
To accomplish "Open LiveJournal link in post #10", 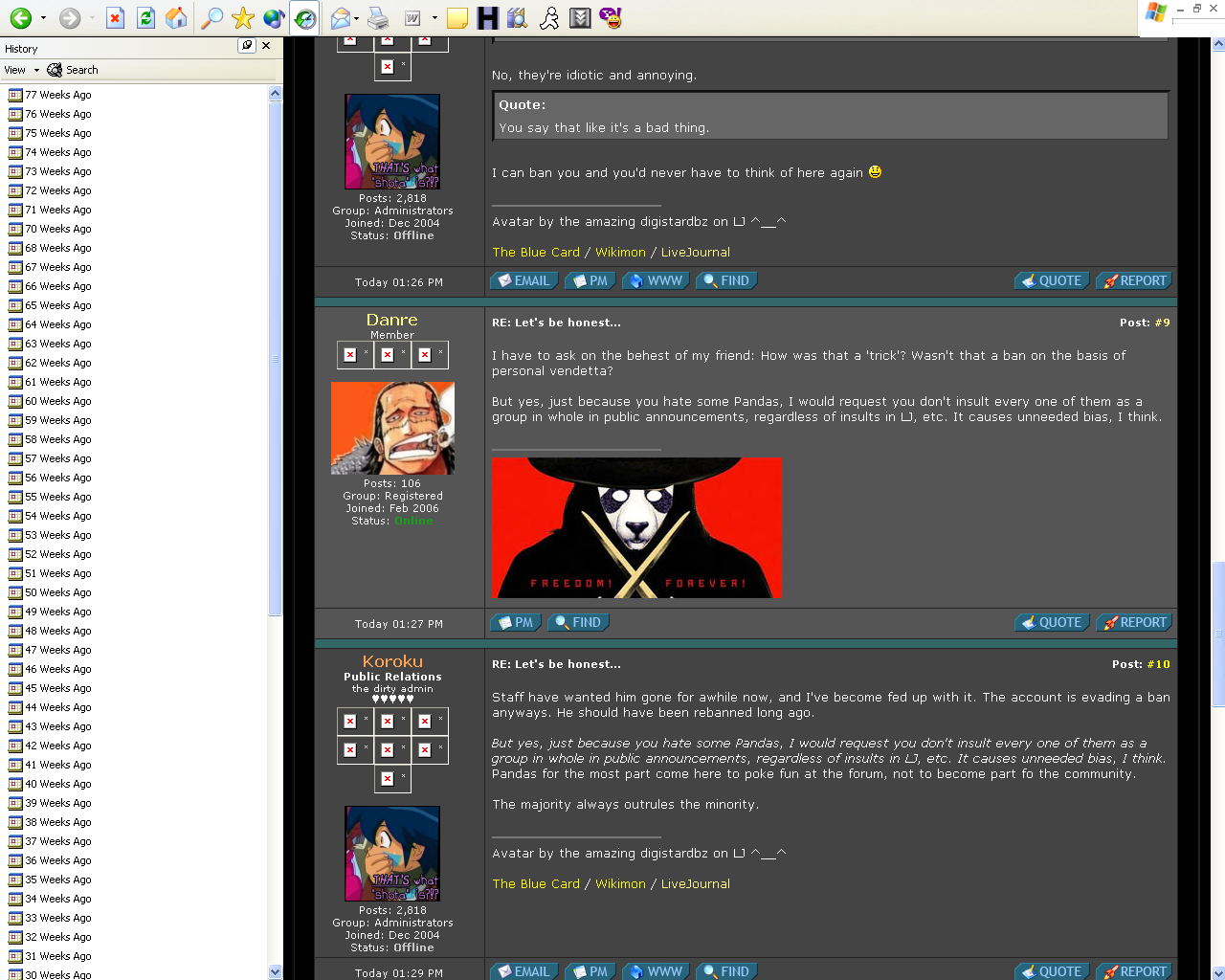I will click(696, 883).
